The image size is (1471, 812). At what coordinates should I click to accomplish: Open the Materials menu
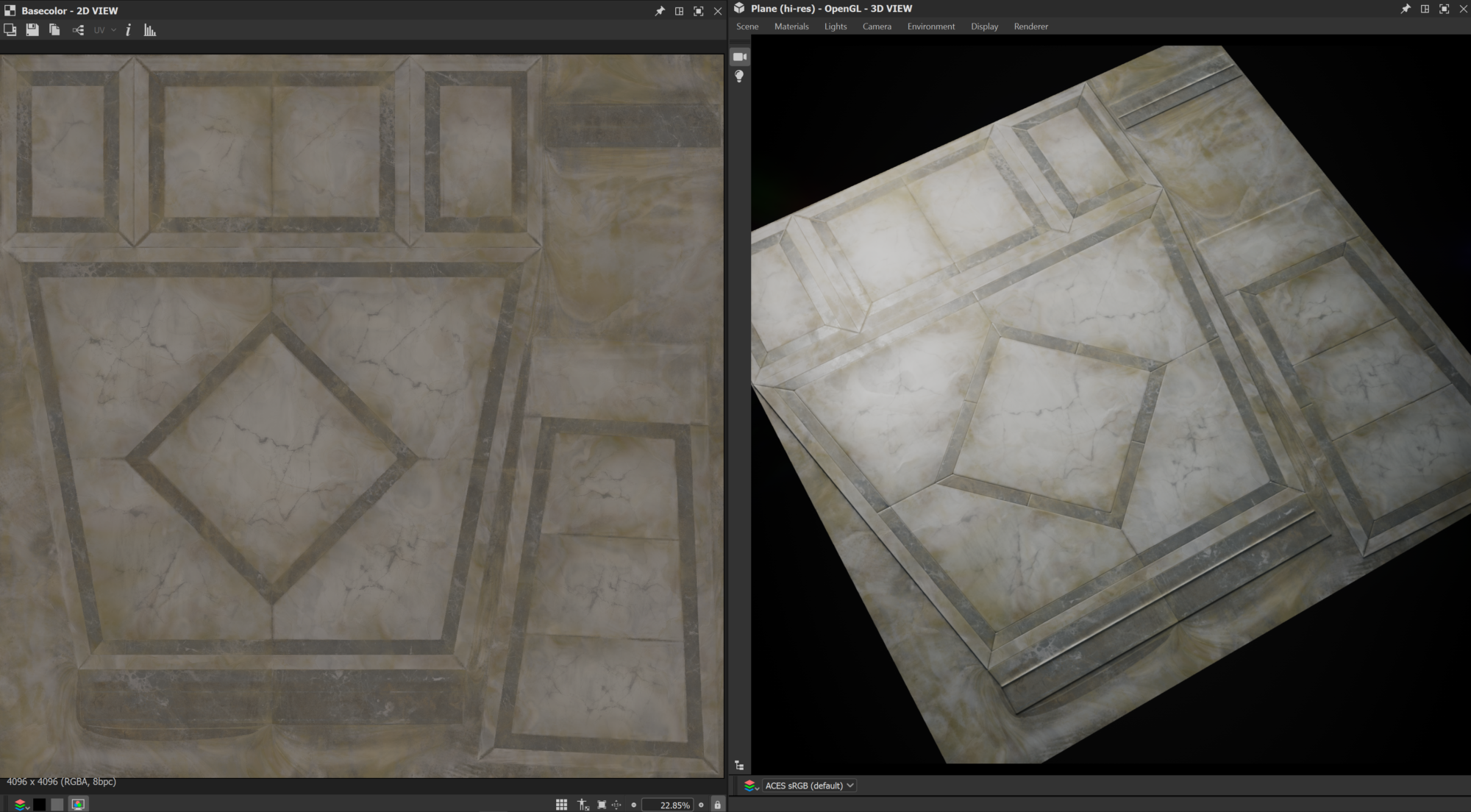click(791, 26)
